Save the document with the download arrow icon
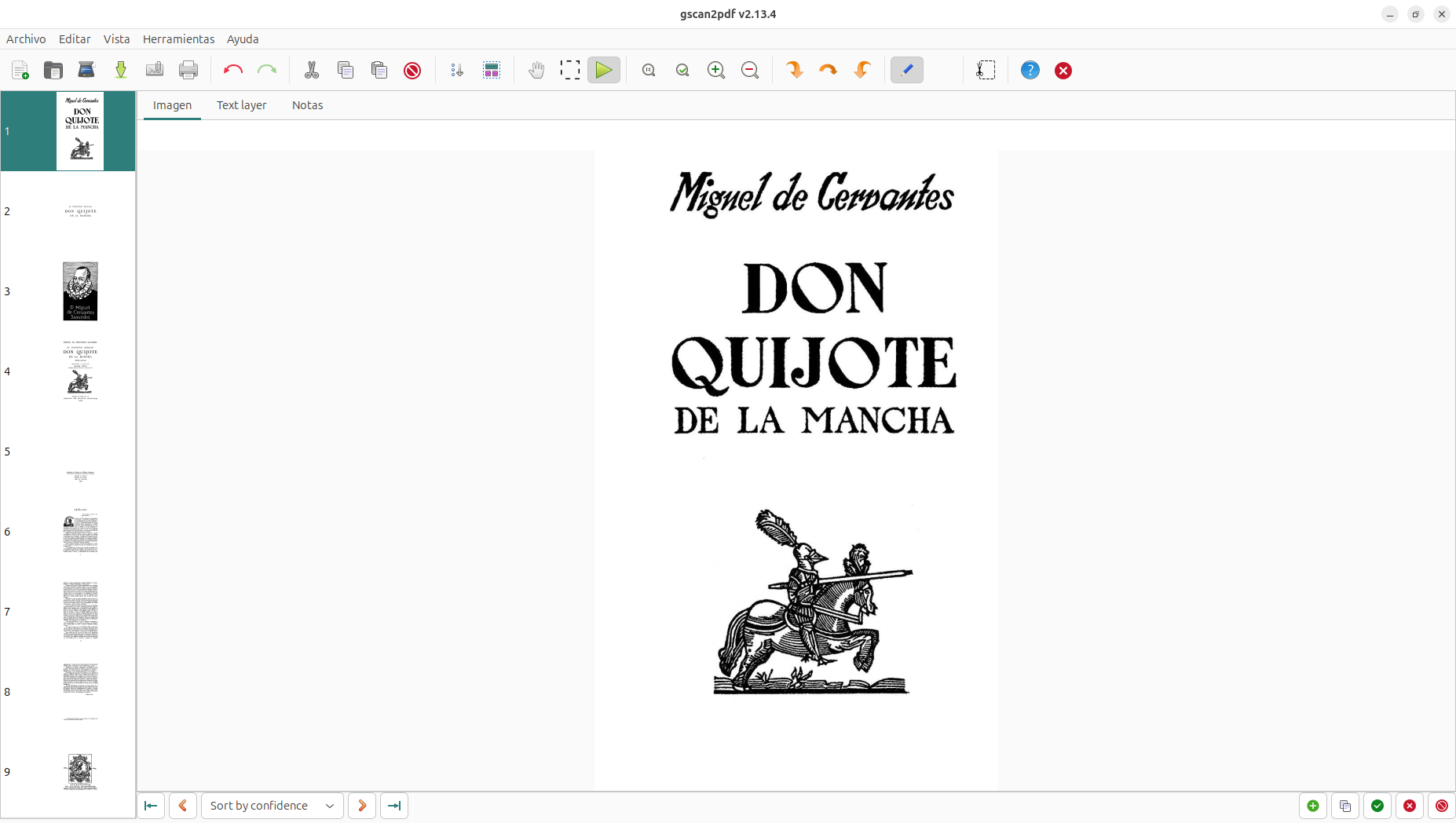Viewport: 1456px width, 823px height. click(121, 71)
